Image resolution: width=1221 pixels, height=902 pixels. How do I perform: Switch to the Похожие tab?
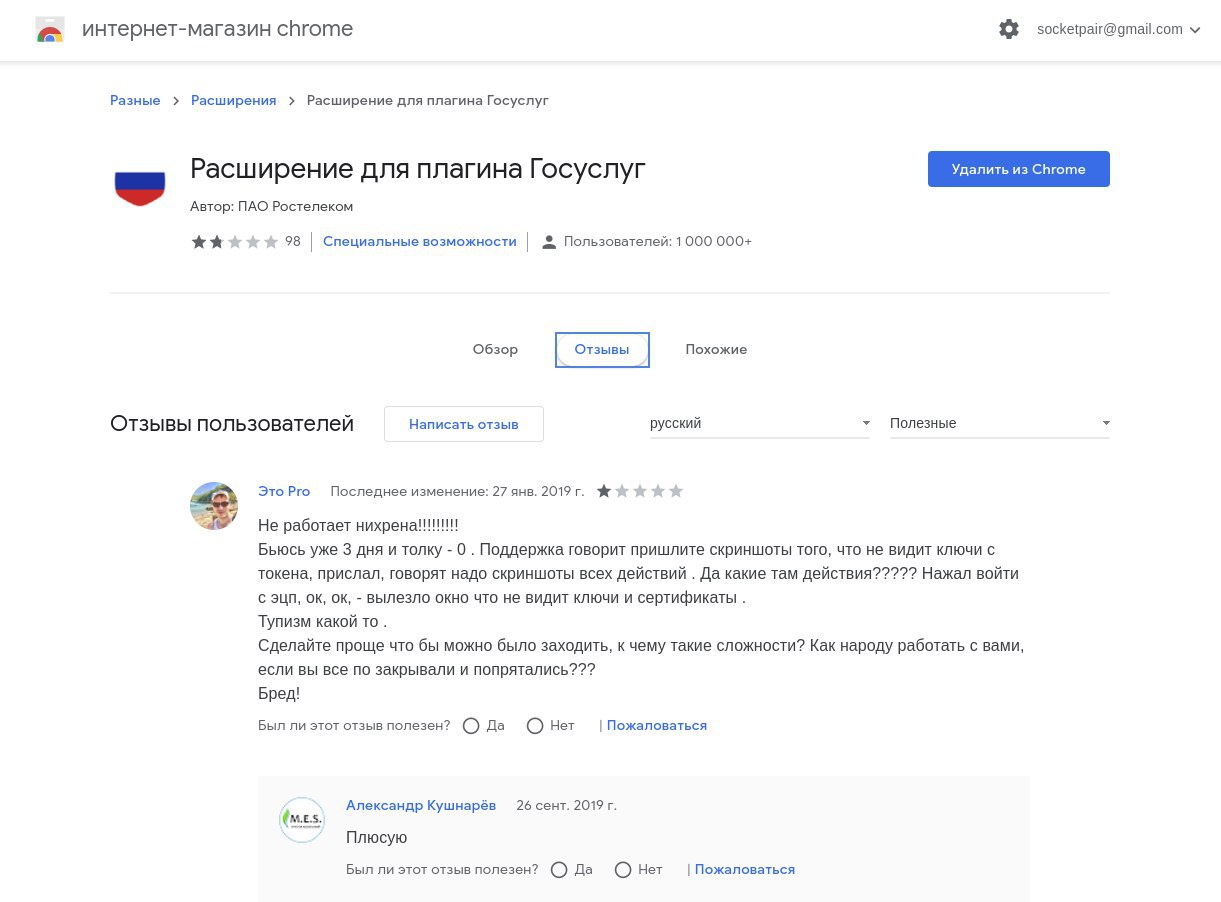(x=716, y=350)
